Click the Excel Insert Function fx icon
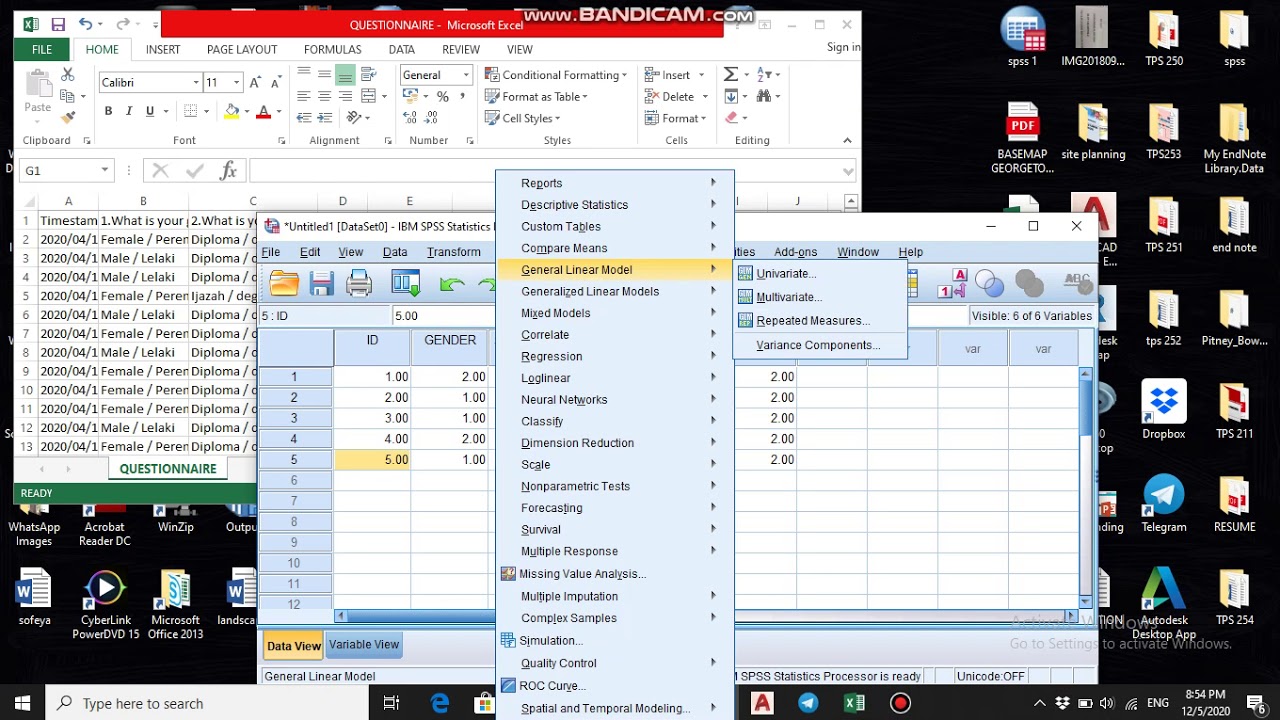This screenshot has height=720, width=1280. pos(228,171)
